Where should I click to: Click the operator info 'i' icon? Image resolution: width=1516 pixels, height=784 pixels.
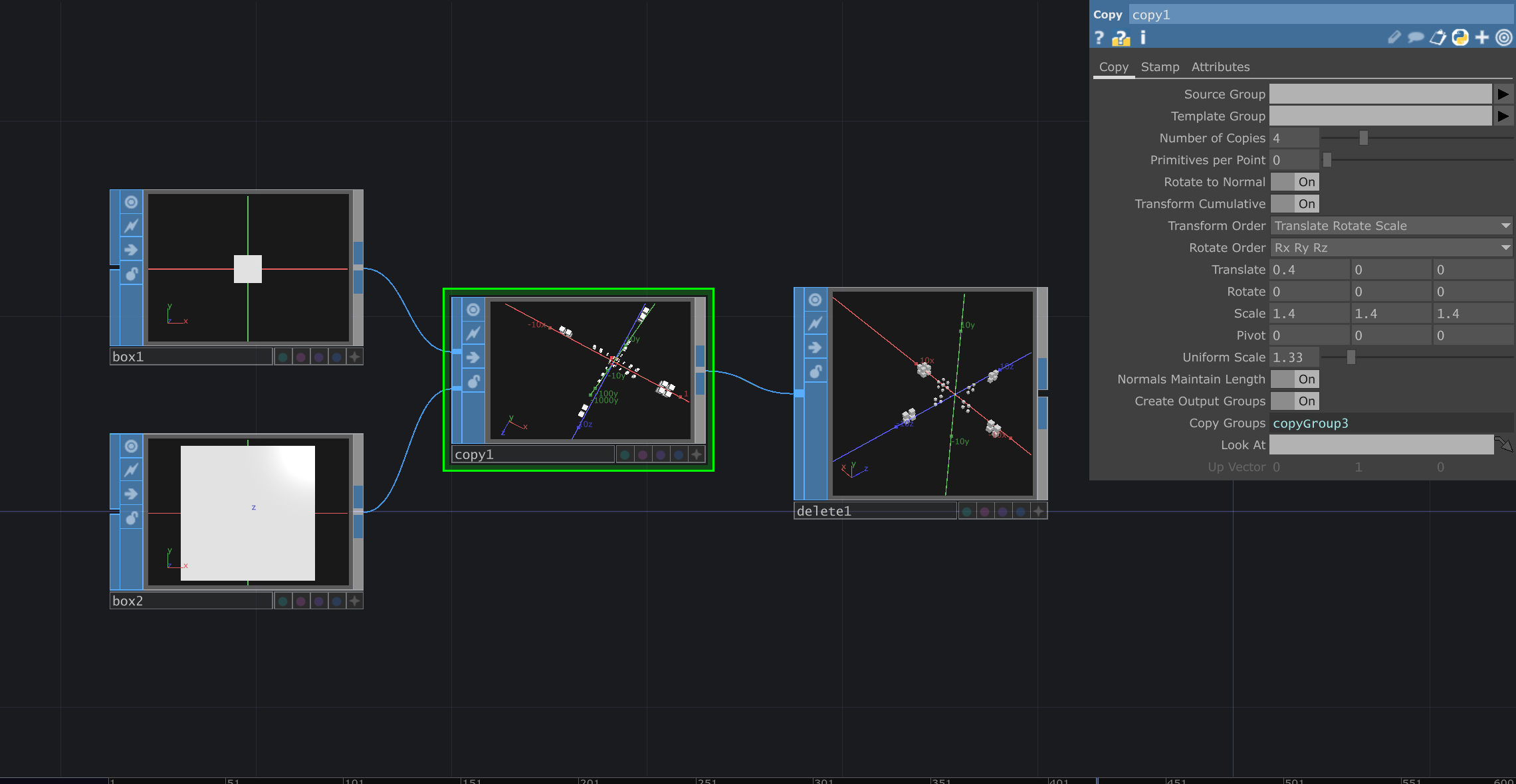[x=1143, y=38]
